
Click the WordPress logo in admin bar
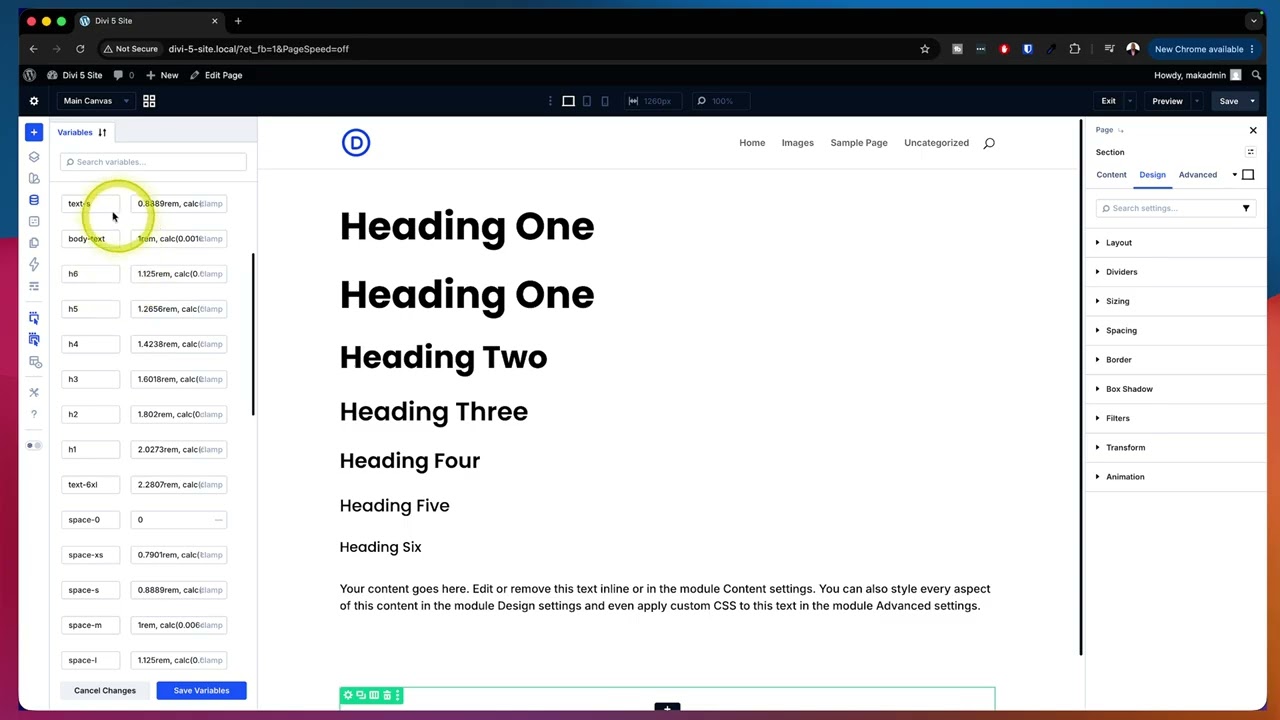click(30, 75)
